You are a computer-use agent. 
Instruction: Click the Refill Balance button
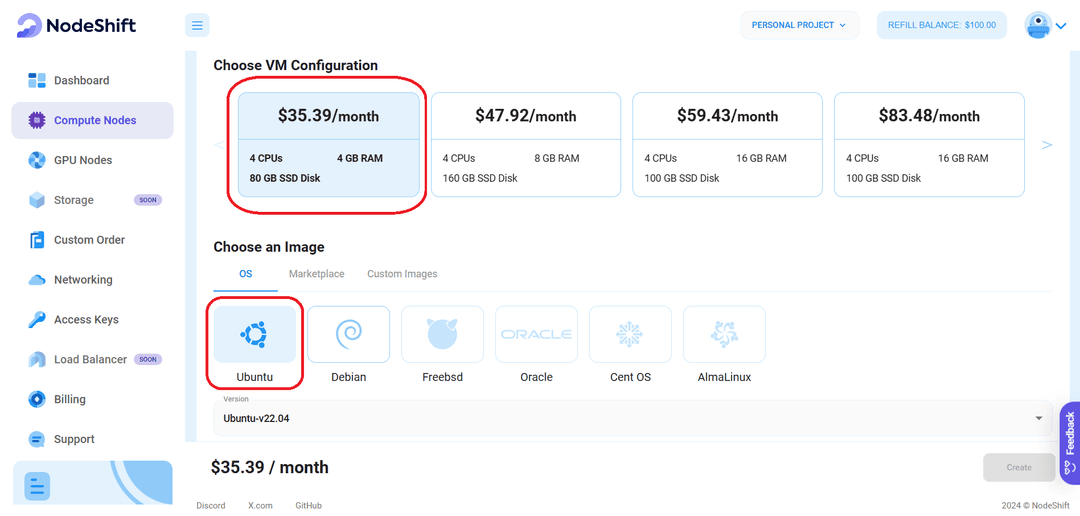pos(941,25)
